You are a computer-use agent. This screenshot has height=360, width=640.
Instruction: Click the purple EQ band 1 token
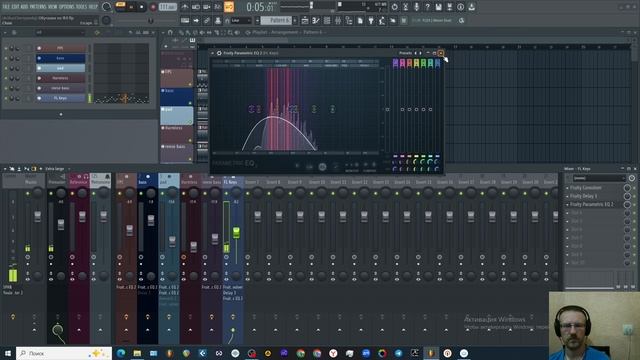point(251,109)
